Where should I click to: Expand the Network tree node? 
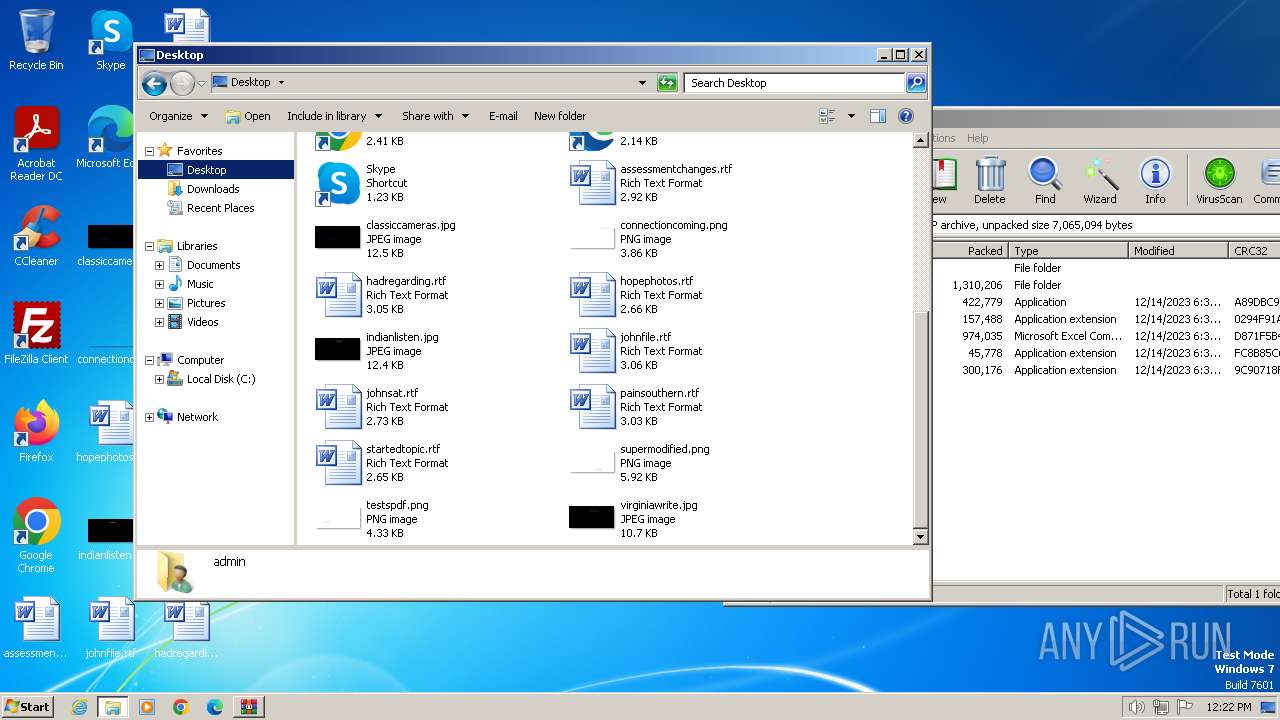pyautogui.click(x=149, y=417)
